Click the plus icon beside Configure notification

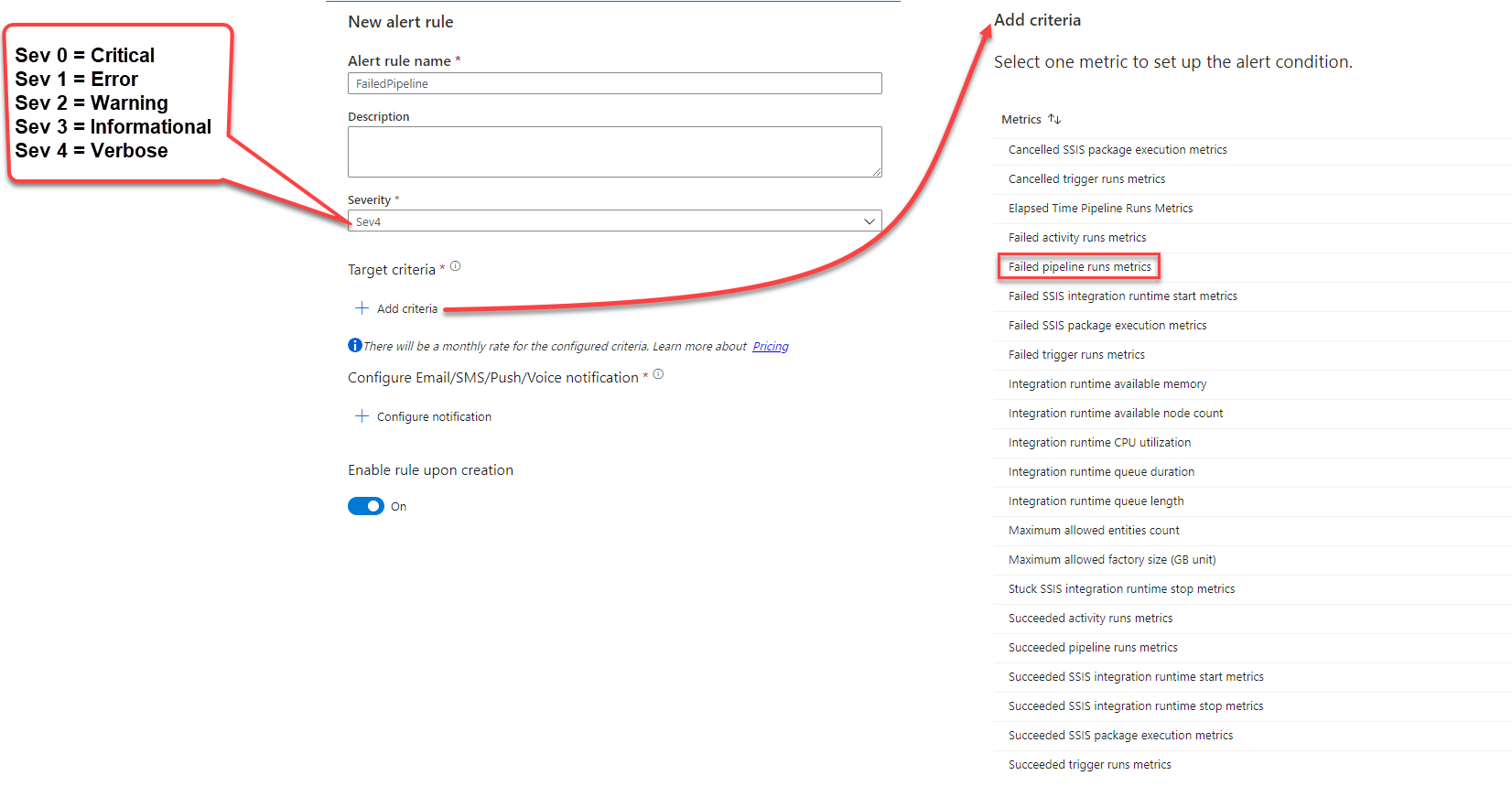(362, 416)
